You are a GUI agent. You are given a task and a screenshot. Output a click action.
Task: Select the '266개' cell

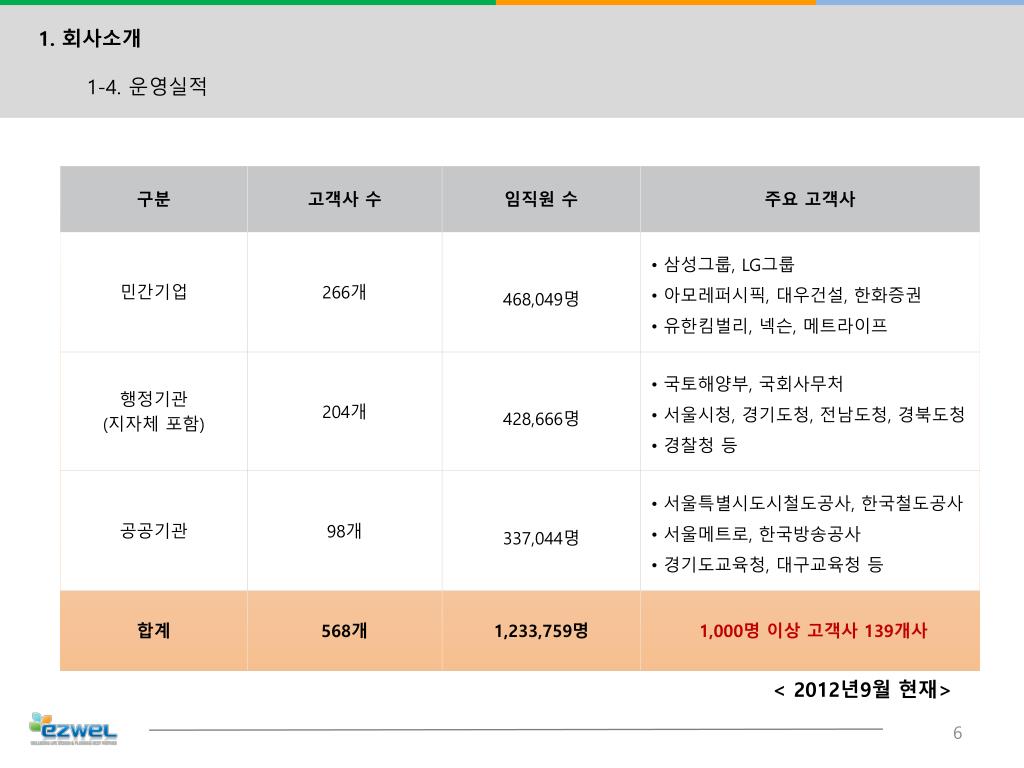coord(344,292)
